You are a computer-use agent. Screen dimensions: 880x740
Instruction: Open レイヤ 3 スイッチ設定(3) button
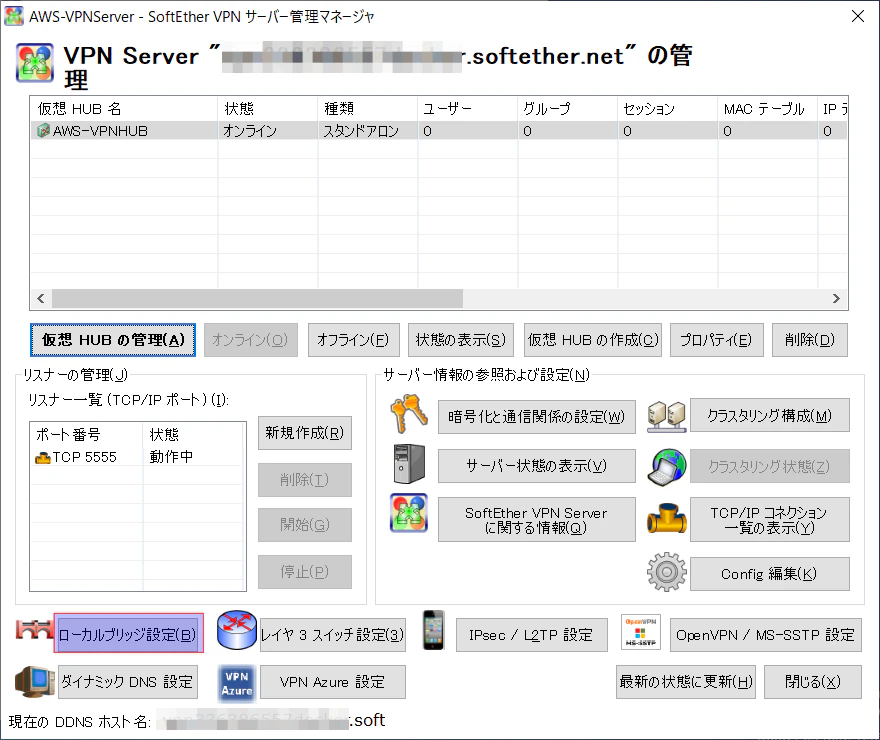click(332, 635)
